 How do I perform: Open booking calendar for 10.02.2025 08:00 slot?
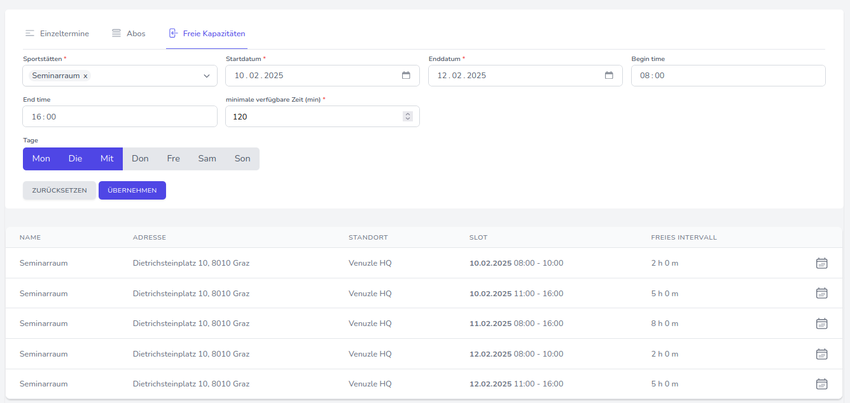tap(821, 264)
